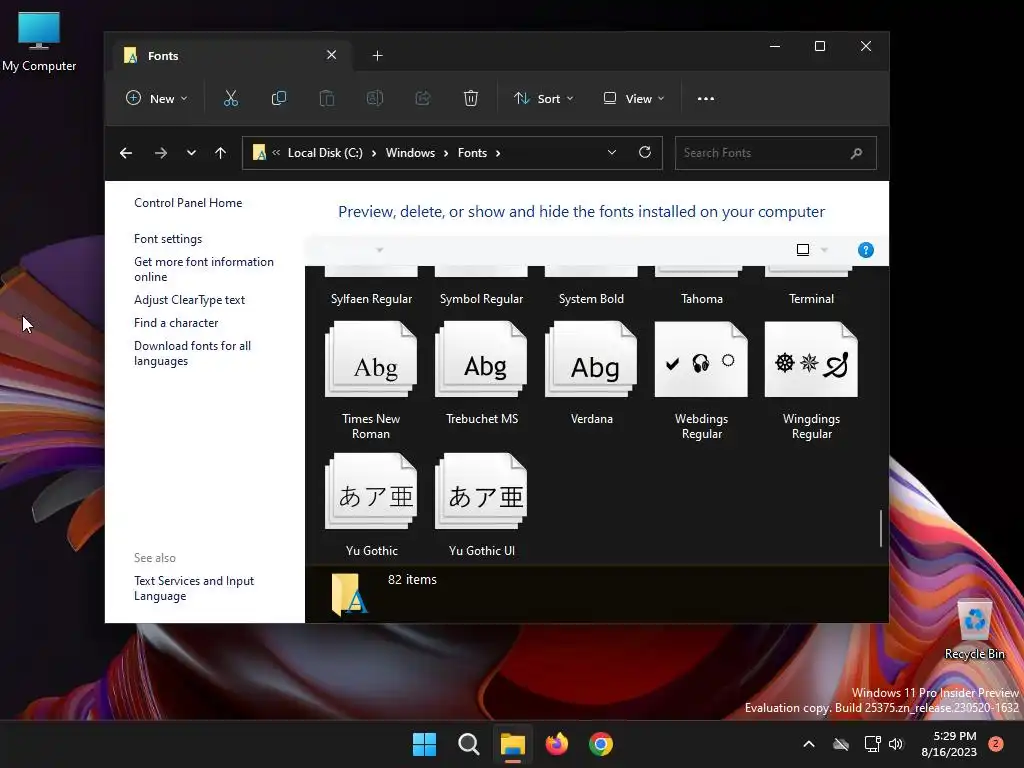Click the vertical scrollbar thumb in font list
Screen dimensions: 1024x768
point(880,528)
